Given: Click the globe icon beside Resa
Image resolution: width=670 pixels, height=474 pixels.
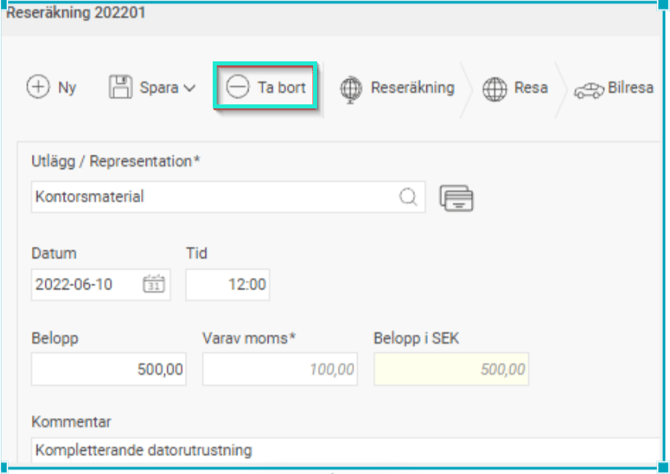Looking at the screenshot, I should point(494,88).
